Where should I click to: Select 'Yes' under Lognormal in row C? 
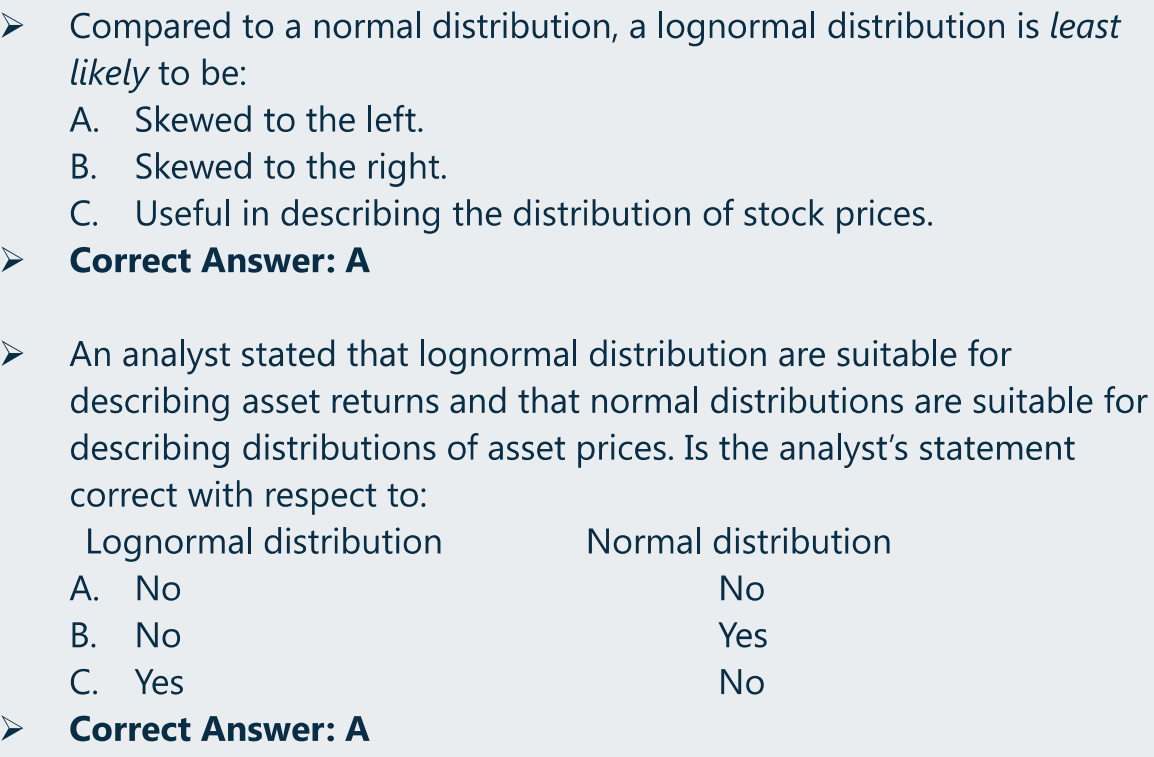point(160,683)
